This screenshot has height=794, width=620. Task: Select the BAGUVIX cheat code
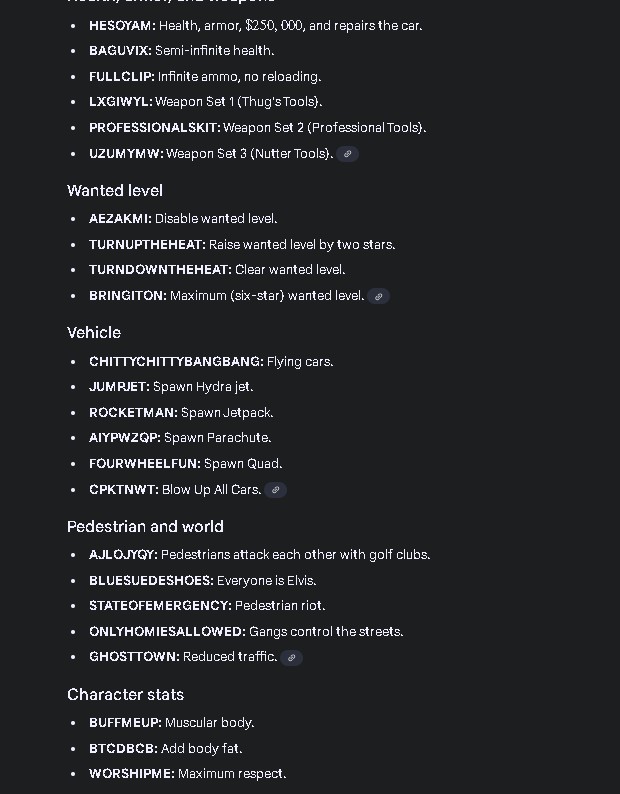pos(120,50)
